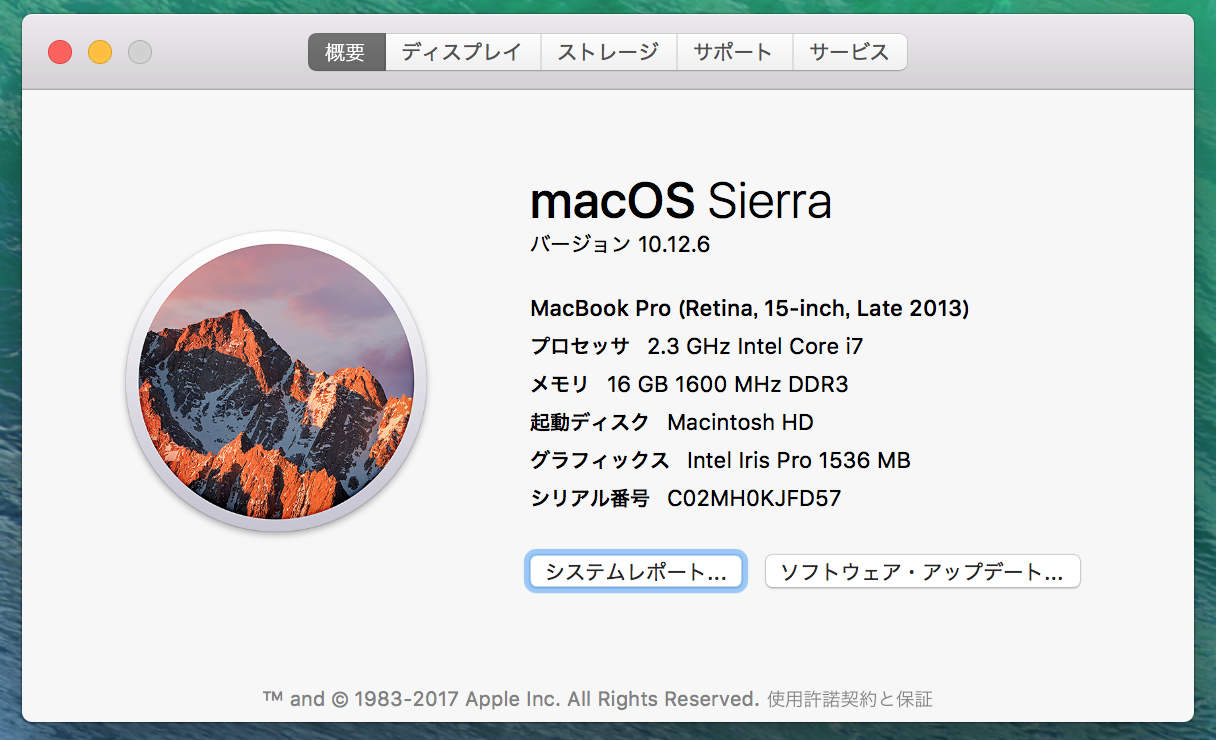
Task: Minimize window with yellow button
Action: (x=100, y=52)
